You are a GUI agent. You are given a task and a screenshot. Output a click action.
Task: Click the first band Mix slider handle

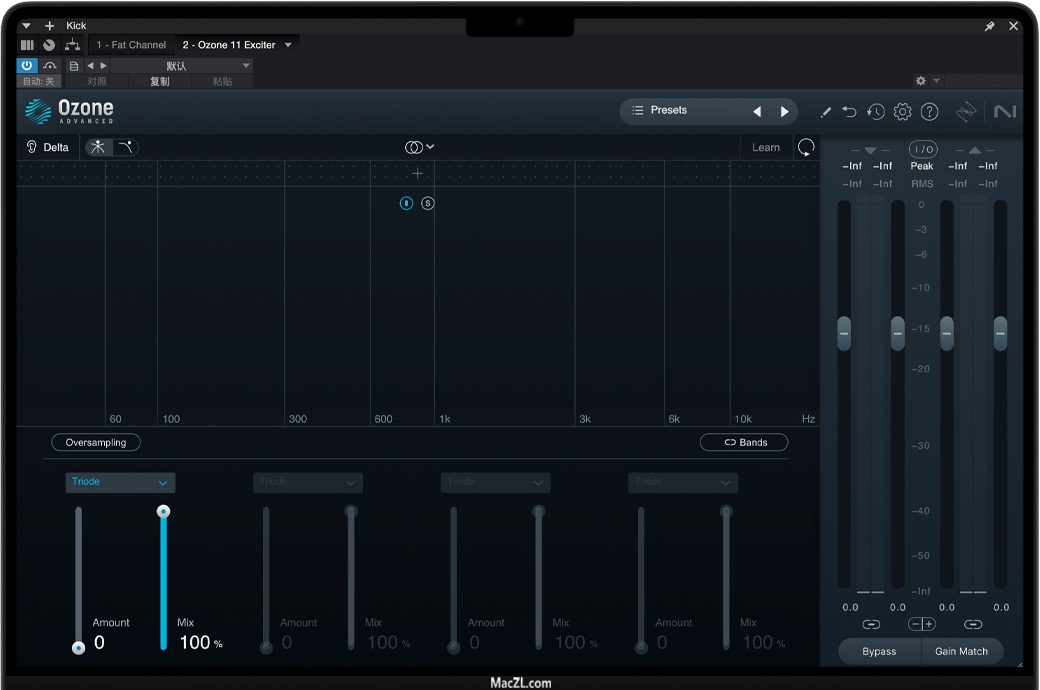click(163, 511)
